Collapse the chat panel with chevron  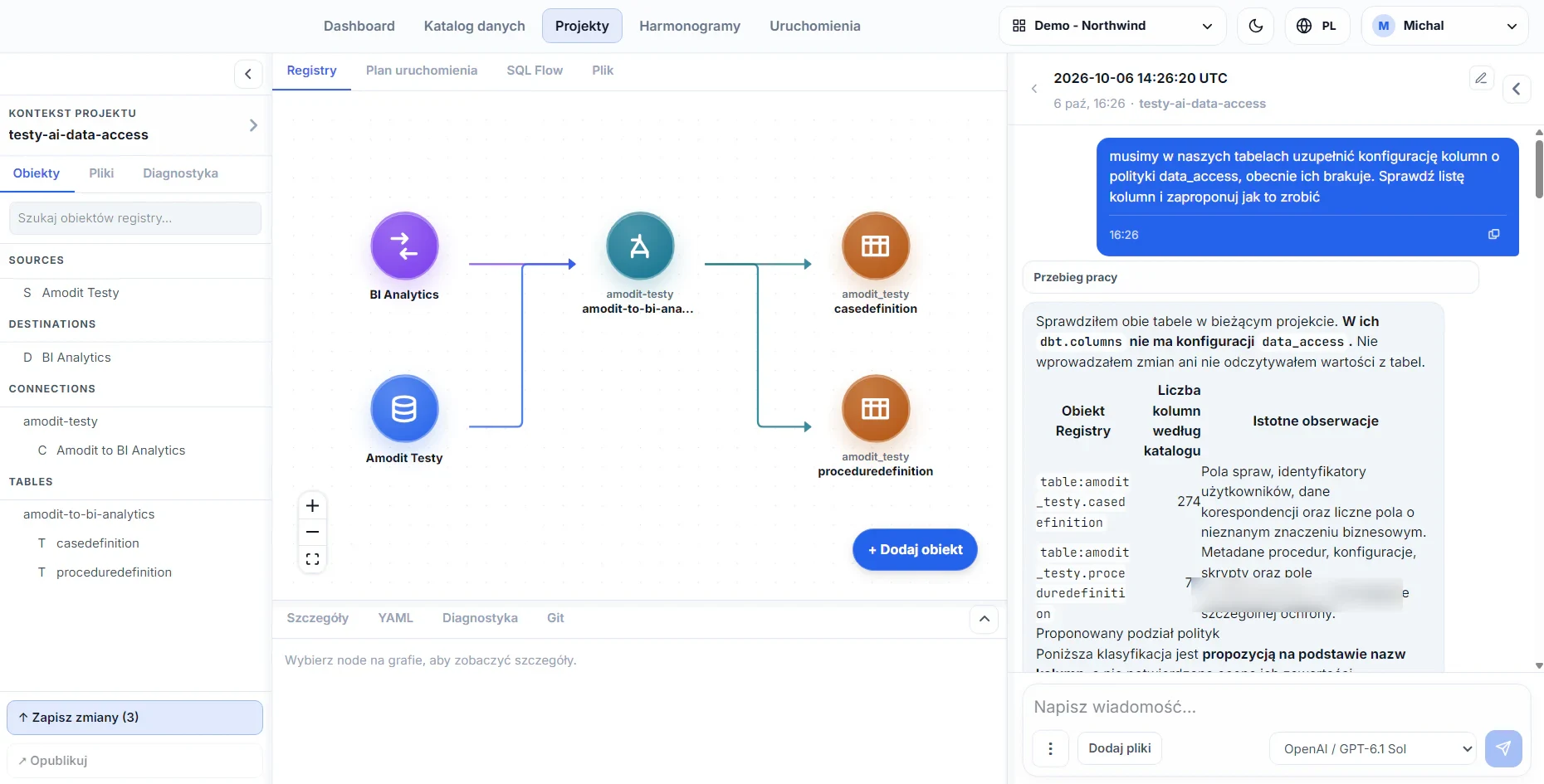click(x=1517, y=89)
